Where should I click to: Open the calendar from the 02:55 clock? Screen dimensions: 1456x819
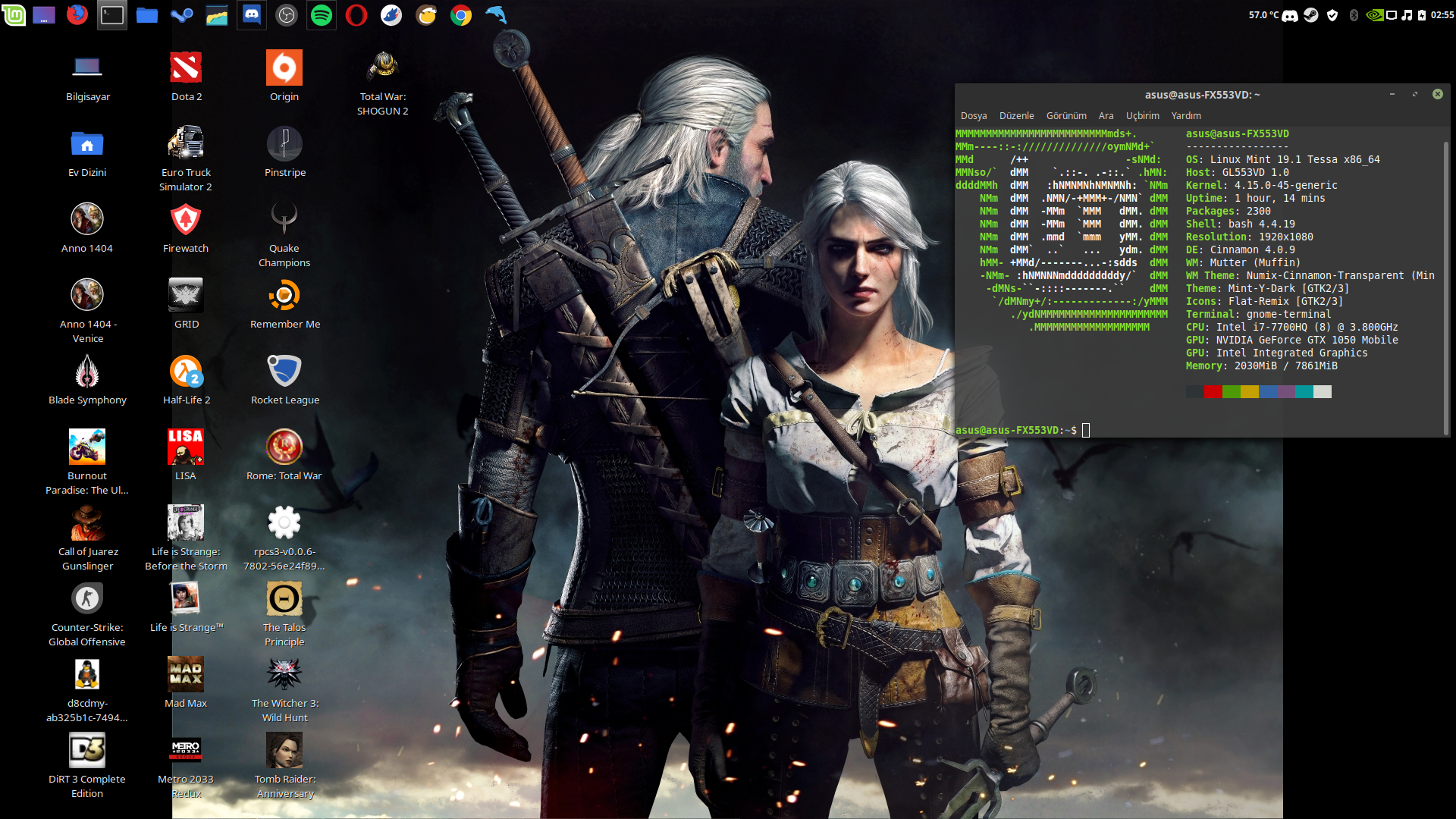[1442, 15]
